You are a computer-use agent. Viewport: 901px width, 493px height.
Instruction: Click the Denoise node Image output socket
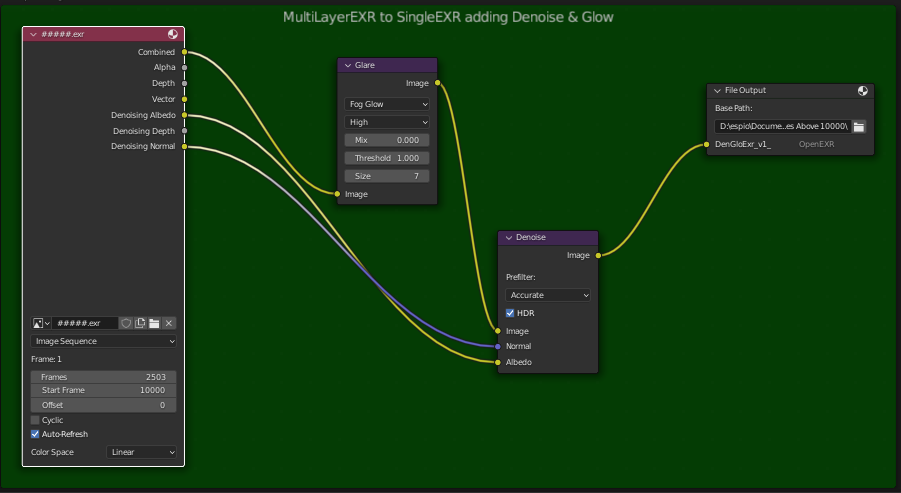(598, 255)
